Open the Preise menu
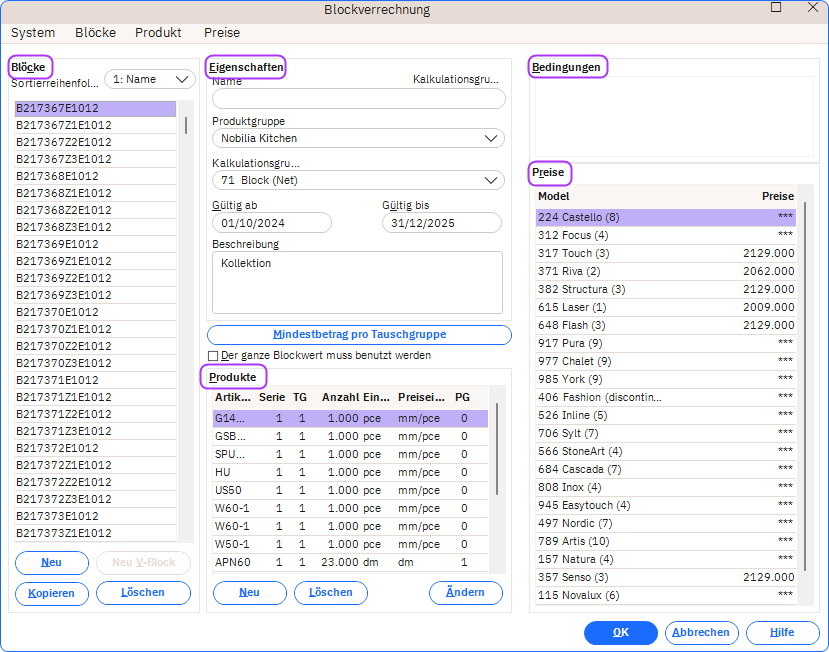 221,33
